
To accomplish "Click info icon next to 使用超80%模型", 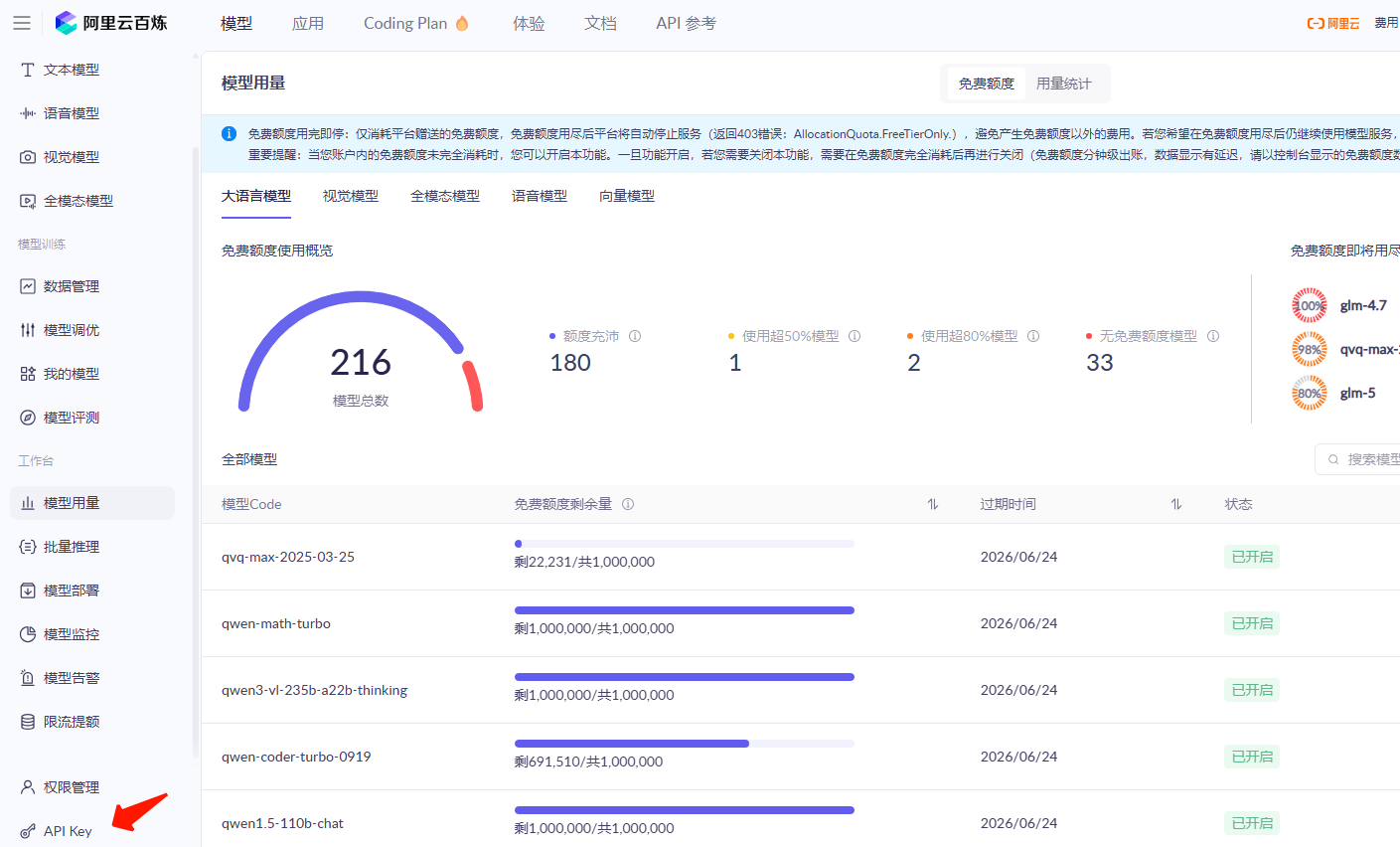I will 1033,336.
